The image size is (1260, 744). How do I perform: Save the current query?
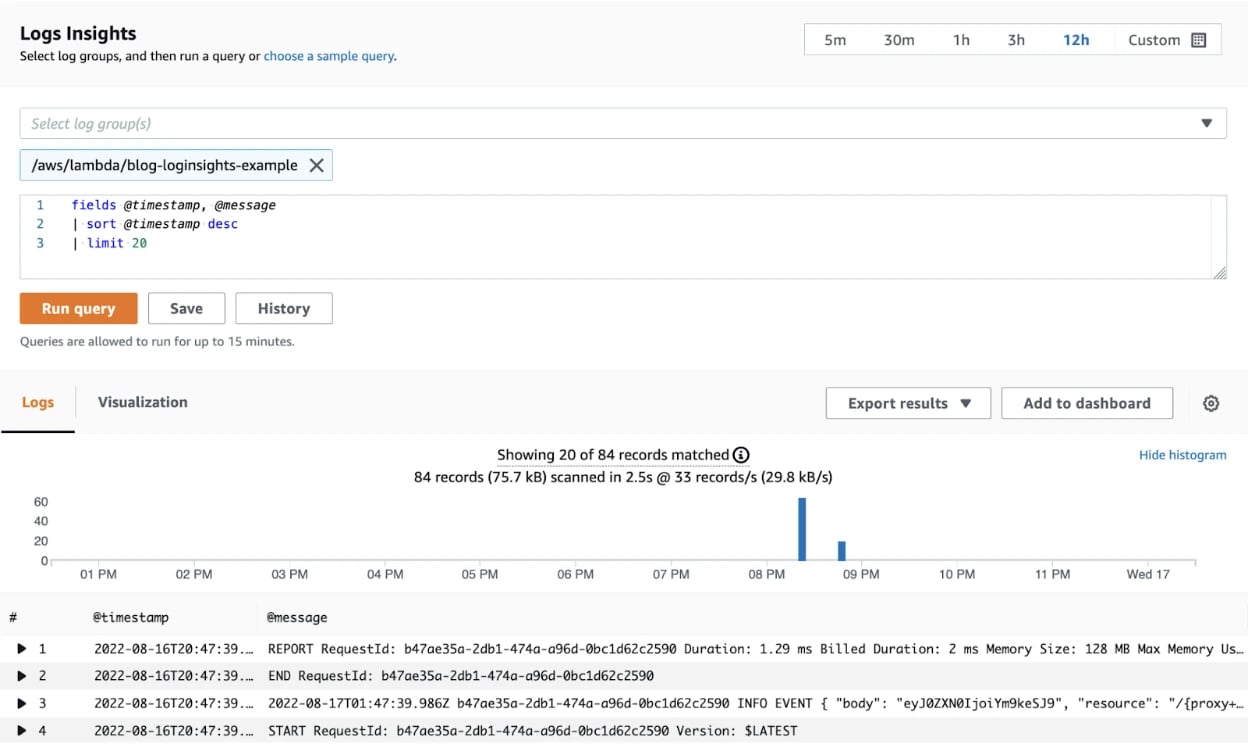(x=186, y=308)
